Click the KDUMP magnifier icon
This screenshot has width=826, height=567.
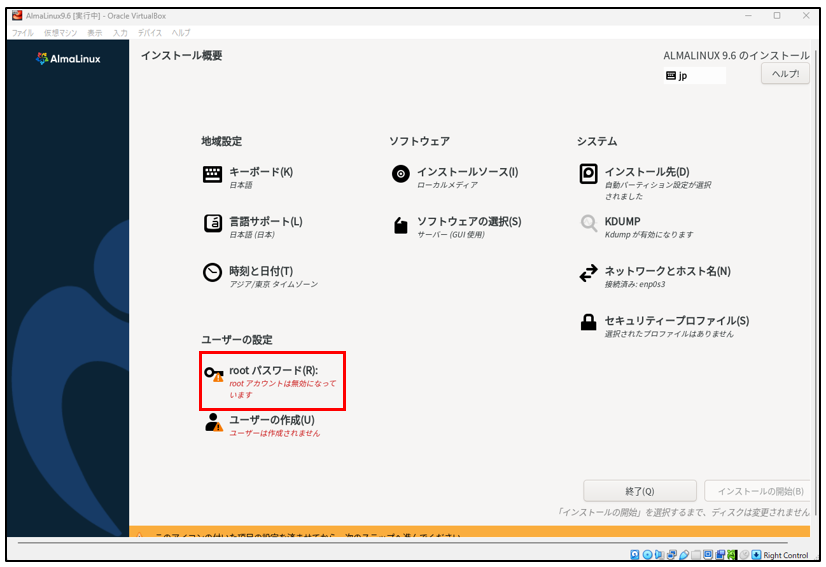click(589, 224)
